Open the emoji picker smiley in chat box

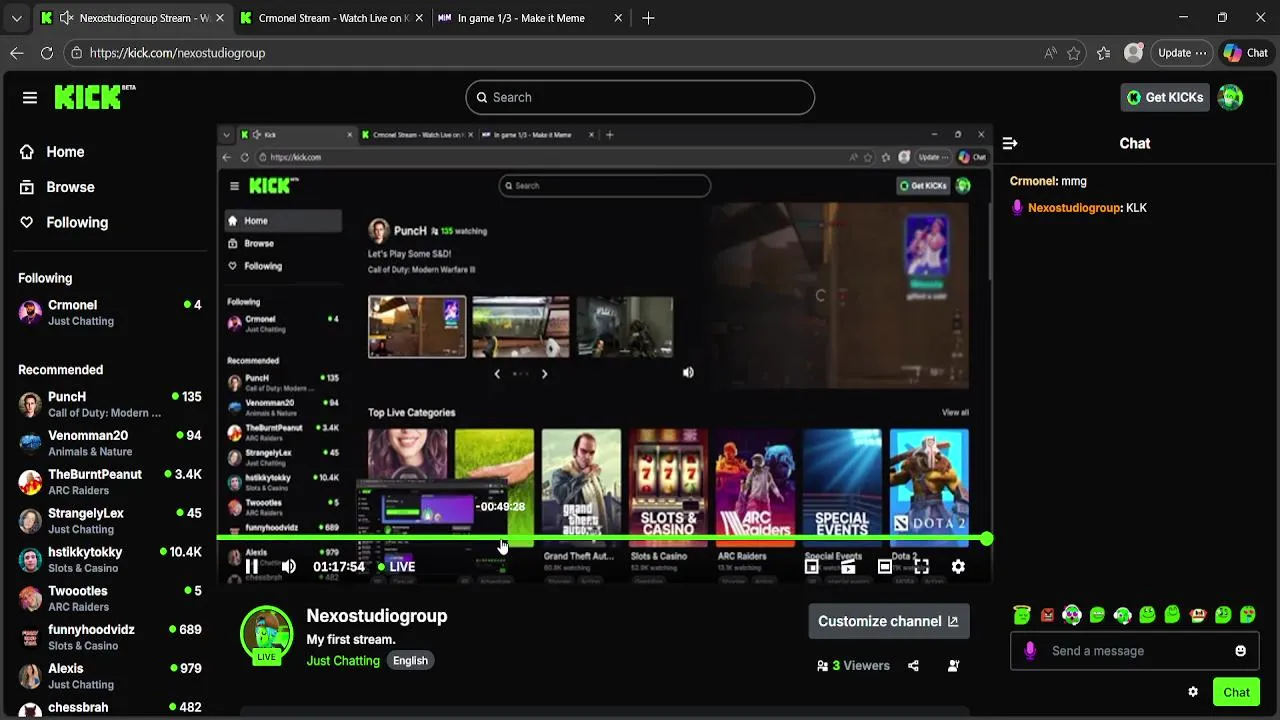tap(1241, 651)
